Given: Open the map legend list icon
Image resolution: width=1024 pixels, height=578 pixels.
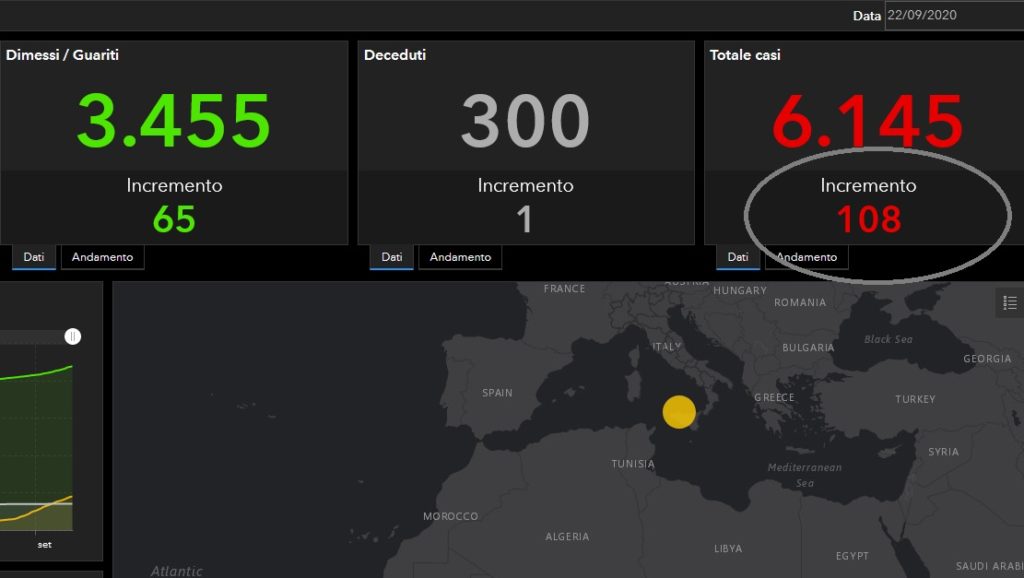Looking at the screenshot, I should (x=1010, y=303).
